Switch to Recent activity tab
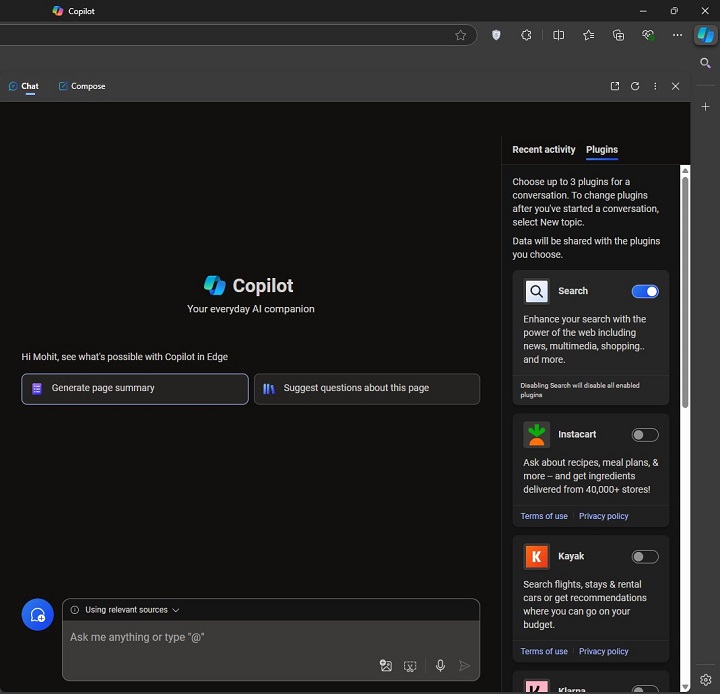The height and width of the screenshot is (694, 720). (543, 150)
